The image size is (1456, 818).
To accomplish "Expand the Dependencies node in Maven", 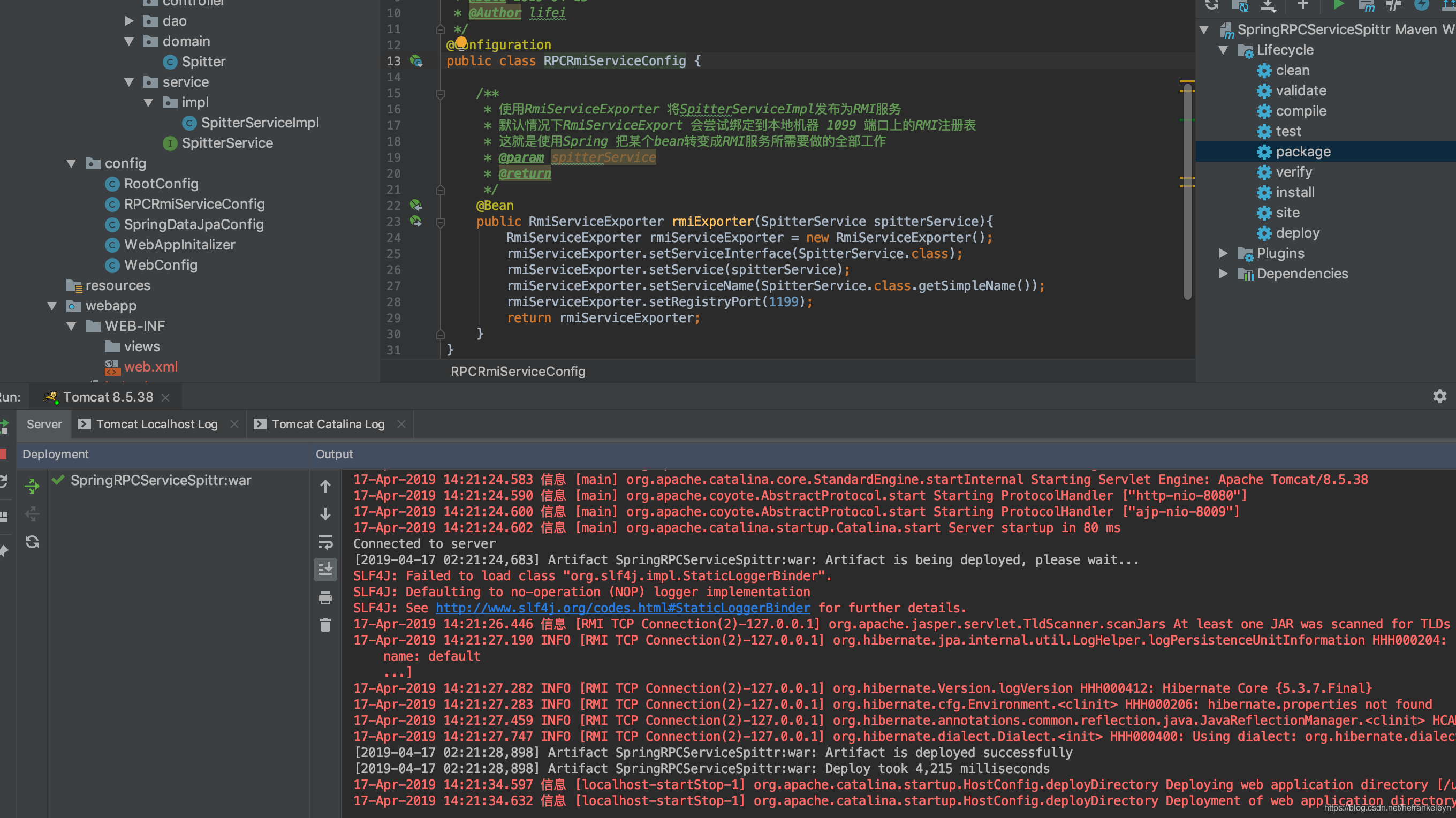I will [x=1223, y=274].
